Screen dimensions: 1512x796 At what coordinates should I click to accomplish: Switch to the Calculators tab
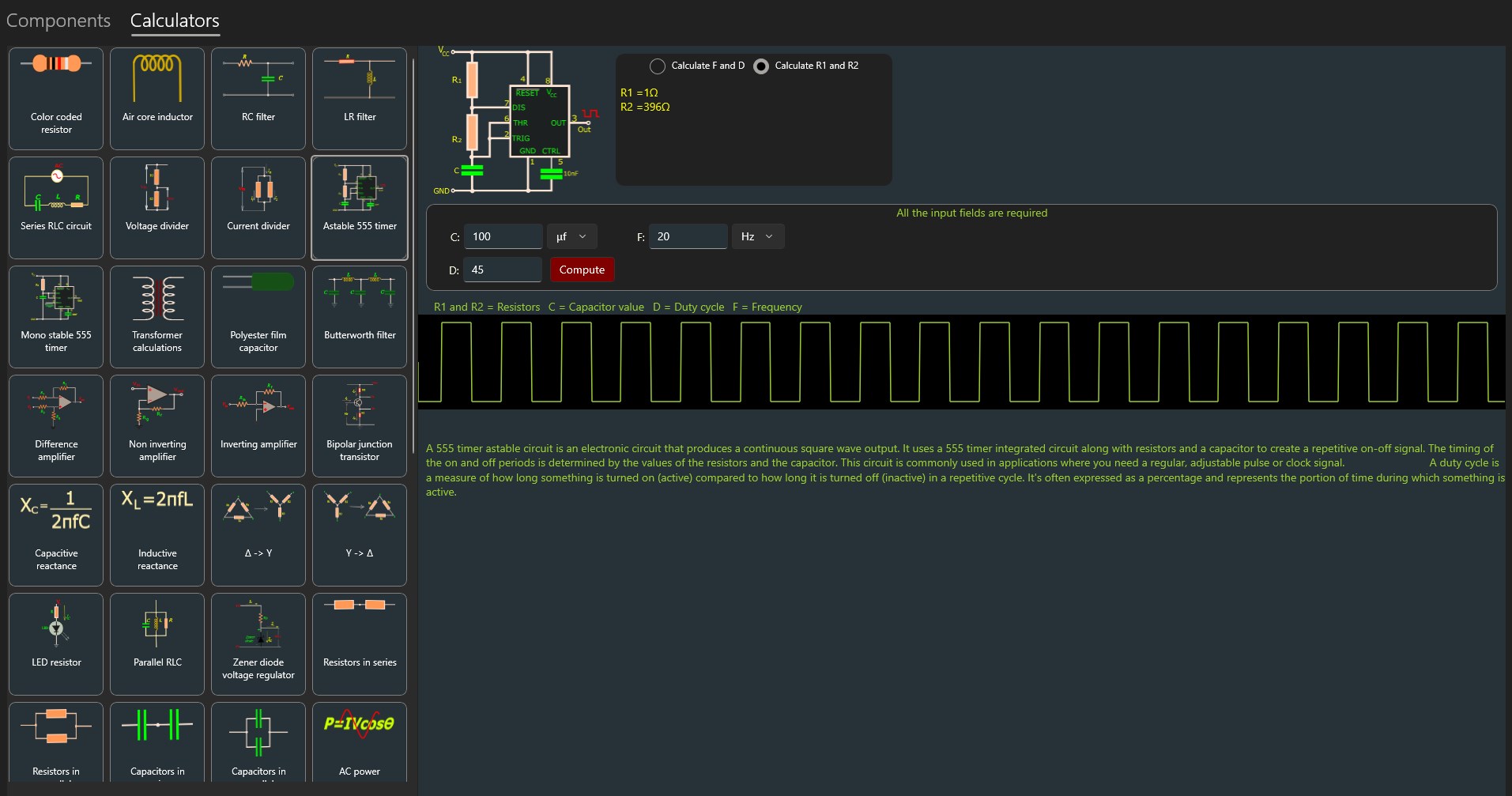(175, 21)
